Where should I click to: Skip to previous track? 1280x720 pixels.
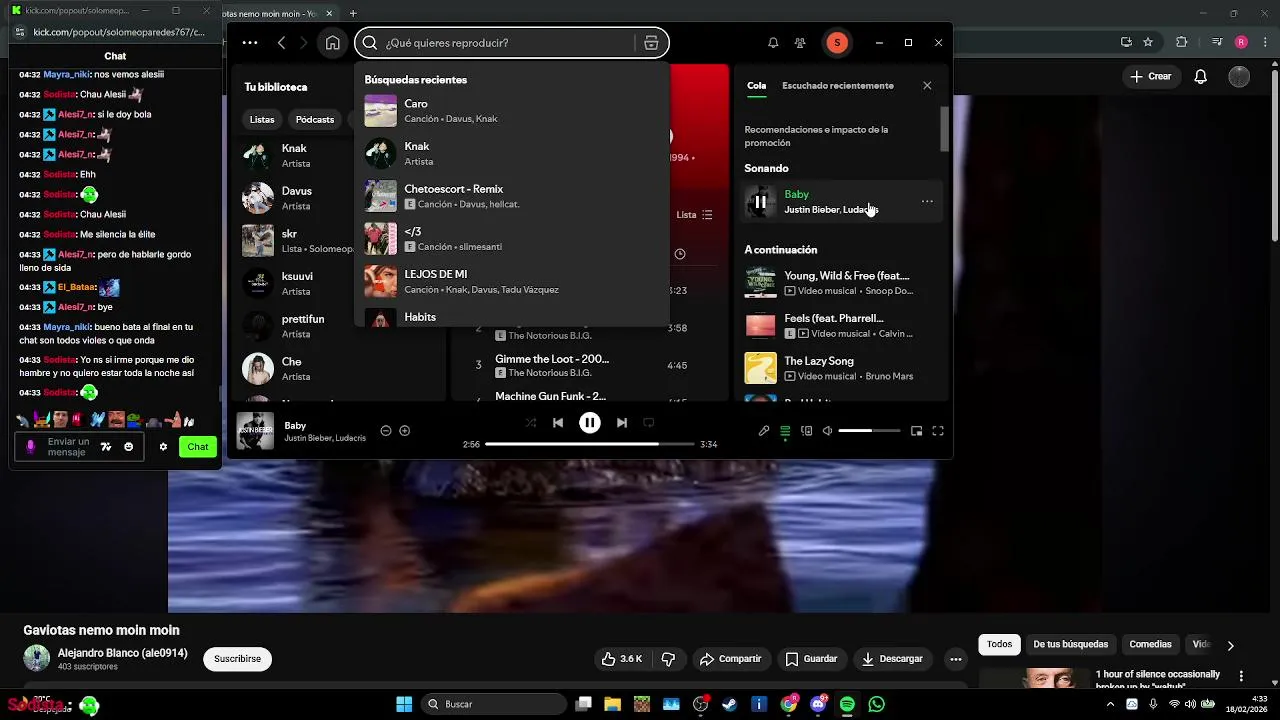point(558,423)
